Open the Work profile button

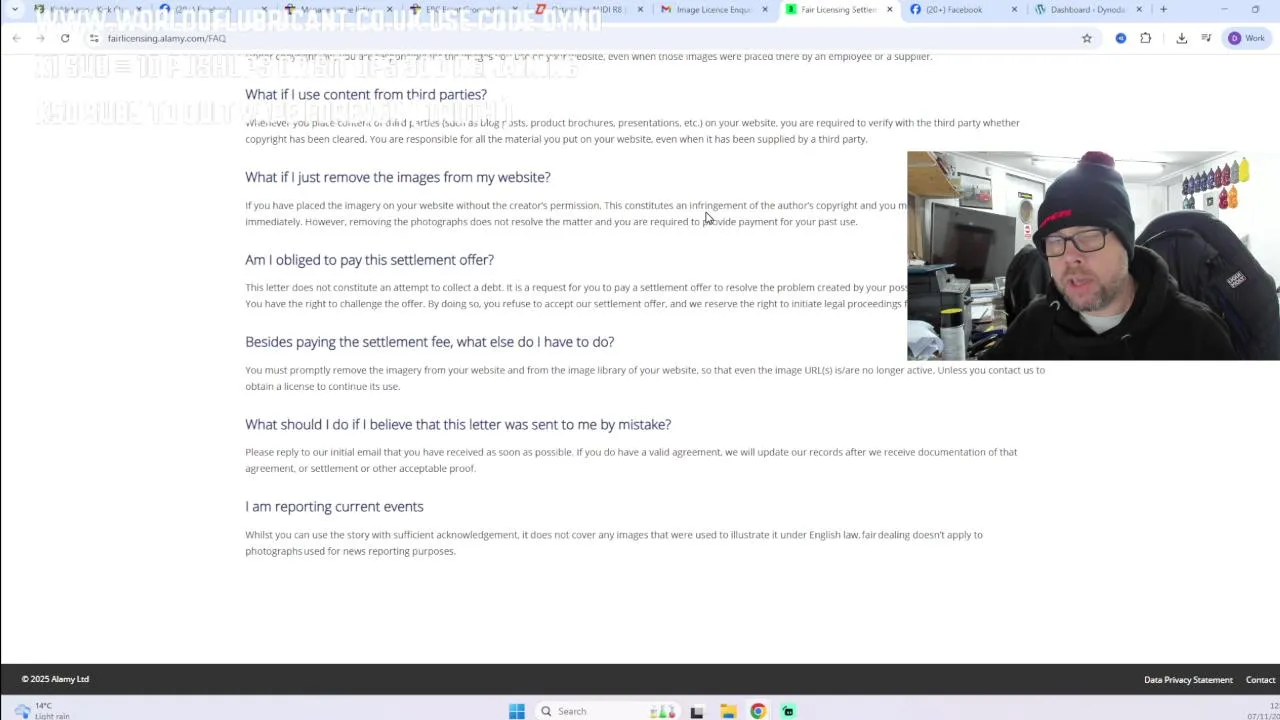(x=1247, y=38)
